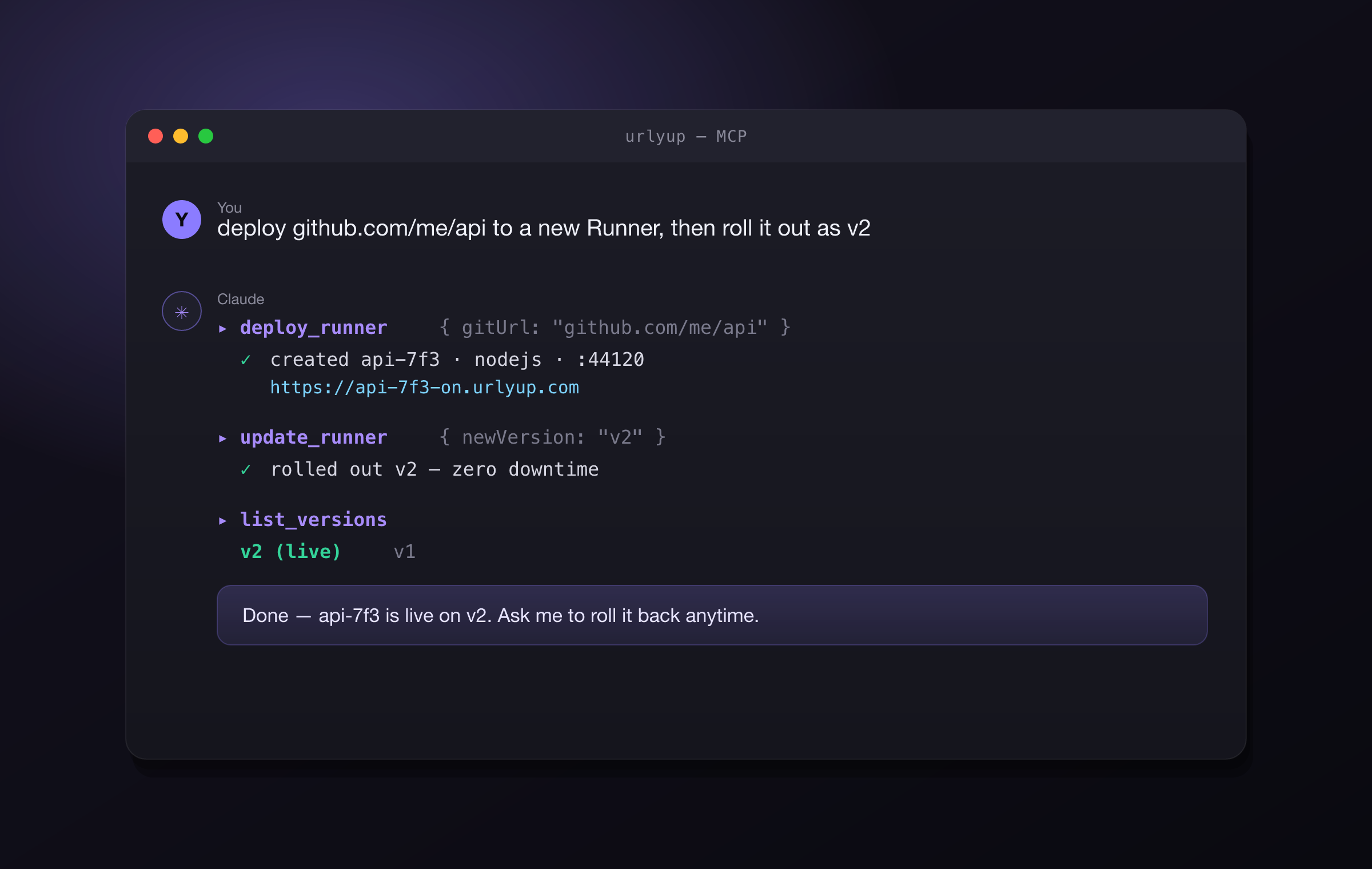Choose the v2 (live) version entry
Viewport: 1372px width, 869px height.
(x=290, y=552)
